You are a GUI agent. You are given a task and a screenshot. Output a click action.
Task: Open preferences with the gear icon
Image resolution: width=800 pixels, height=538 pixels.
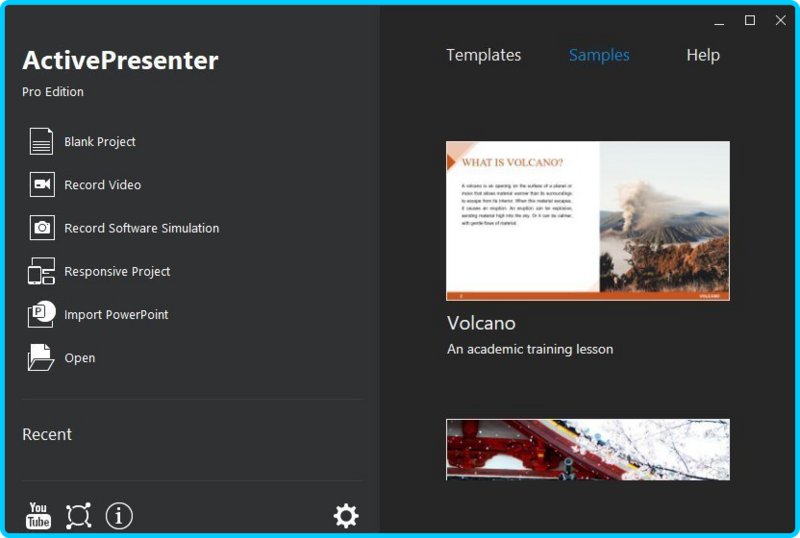[346, 516]
